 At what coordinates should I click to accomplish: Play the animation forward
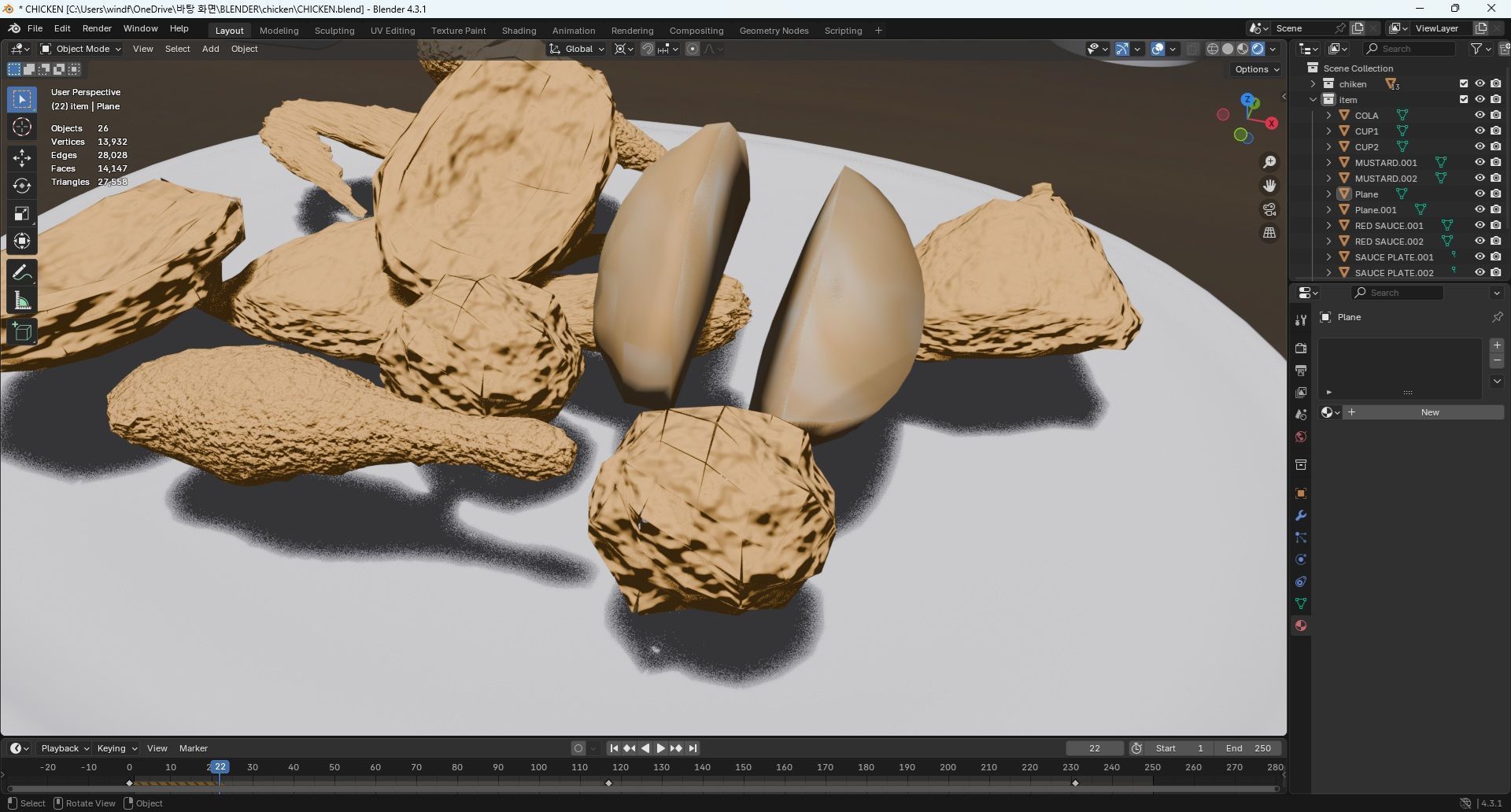coord(661,748)
